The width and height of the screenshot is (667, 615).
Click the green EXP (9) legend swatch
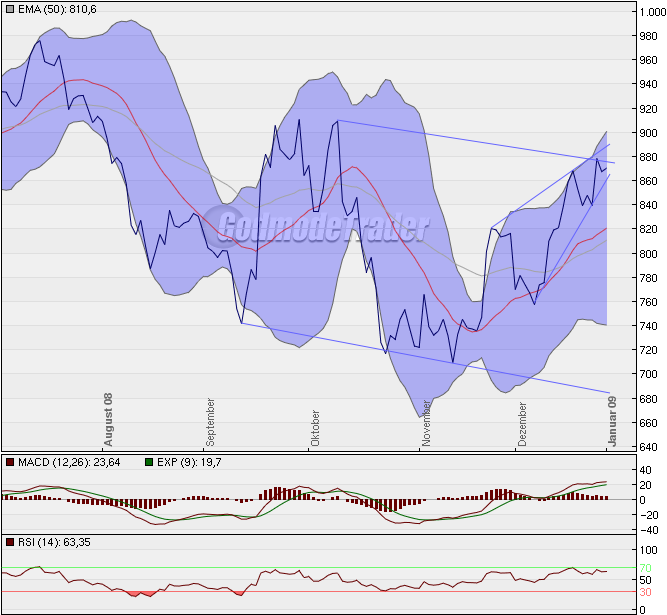(x=149, y=462)
